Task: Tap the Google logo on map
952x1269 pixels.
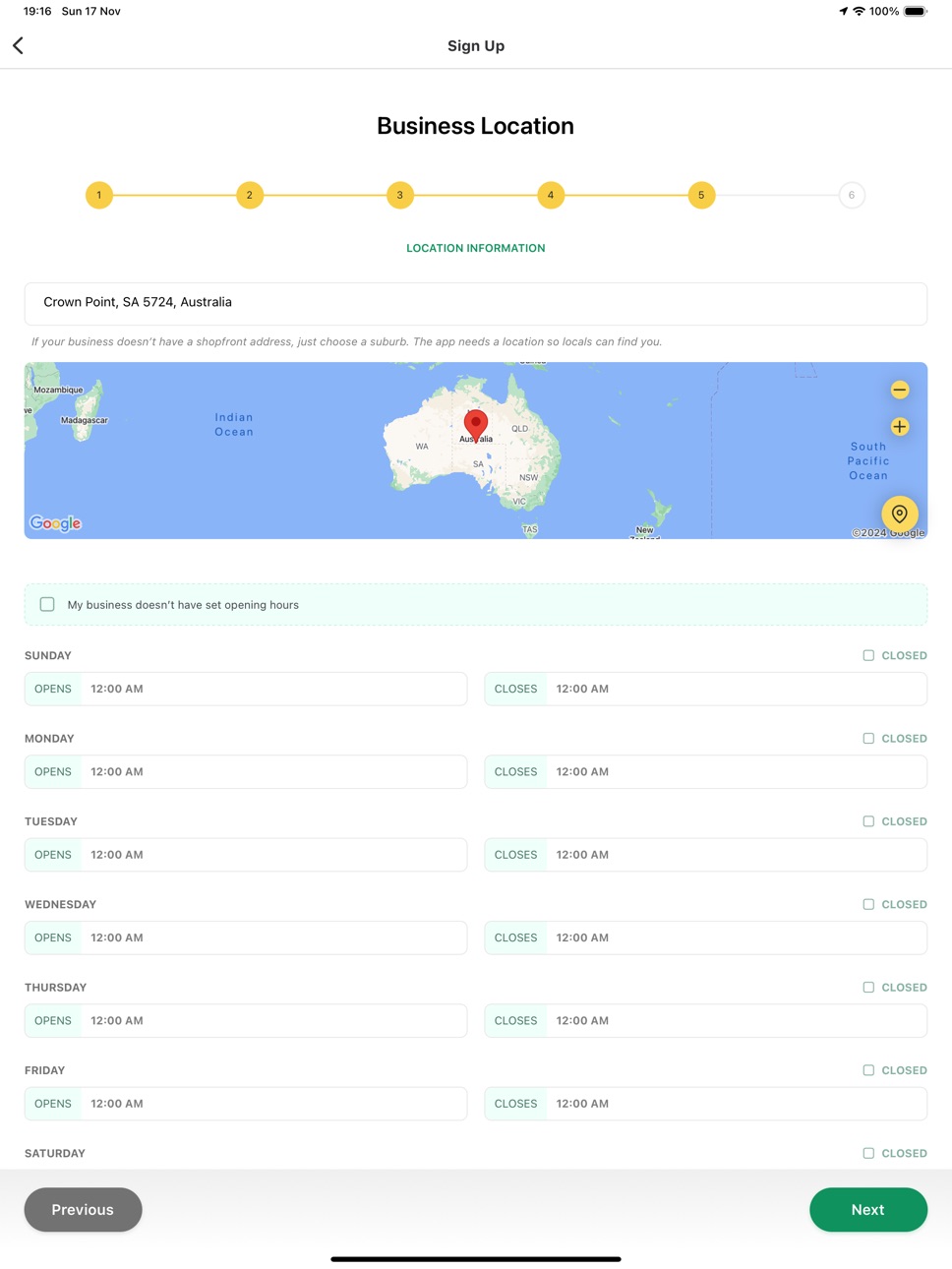Action: tap(56, 523)
